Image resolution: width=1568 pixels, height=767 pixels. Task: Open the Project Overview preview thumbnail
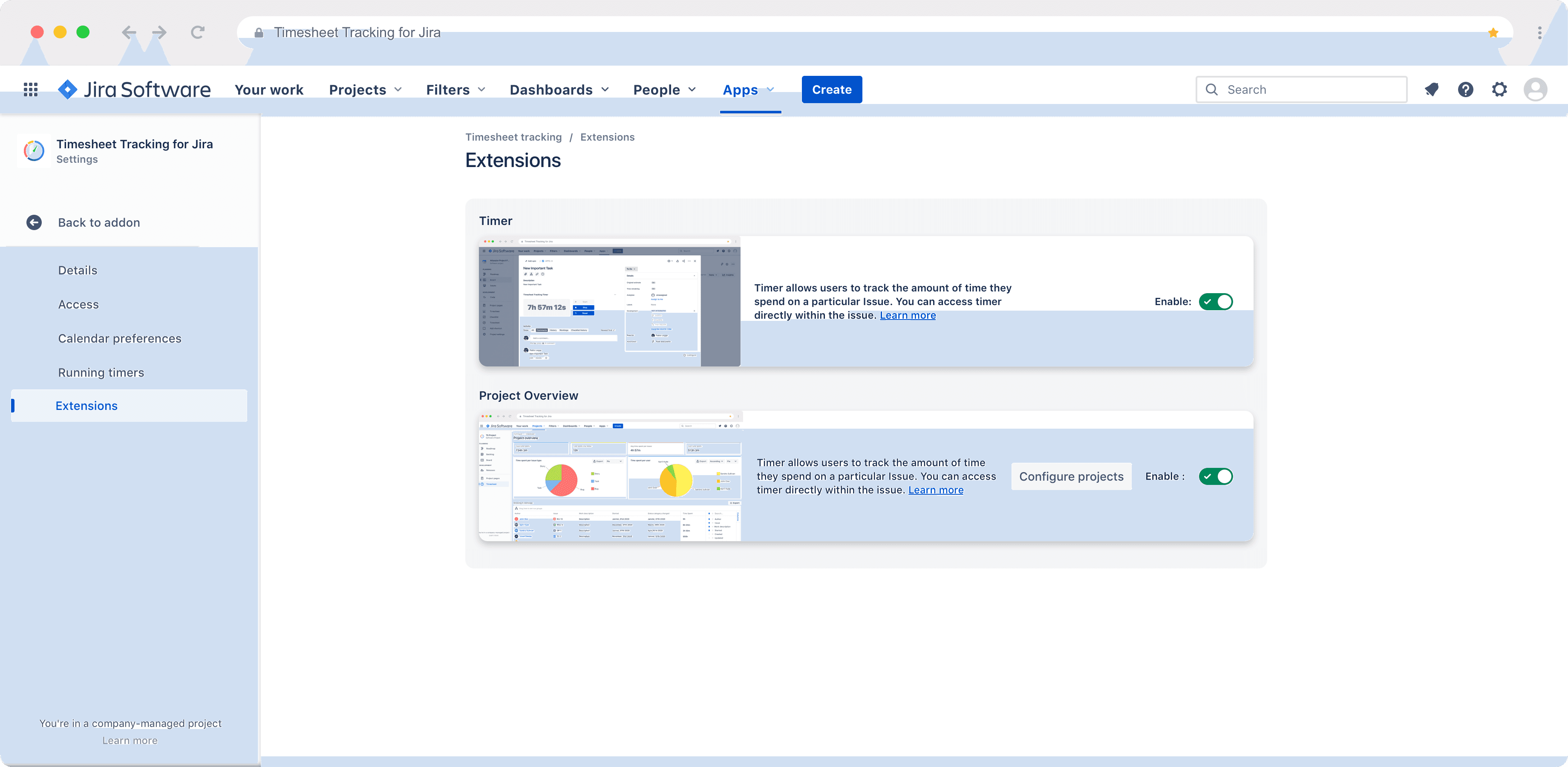tap(611, 476)
